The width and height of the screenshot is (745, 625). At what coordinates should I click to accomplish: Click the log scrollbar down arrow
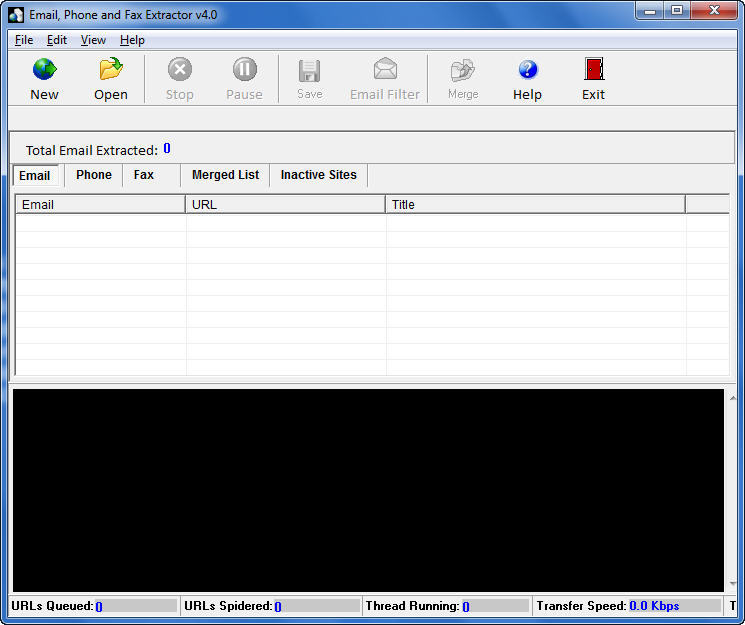[x=733, y=583]
